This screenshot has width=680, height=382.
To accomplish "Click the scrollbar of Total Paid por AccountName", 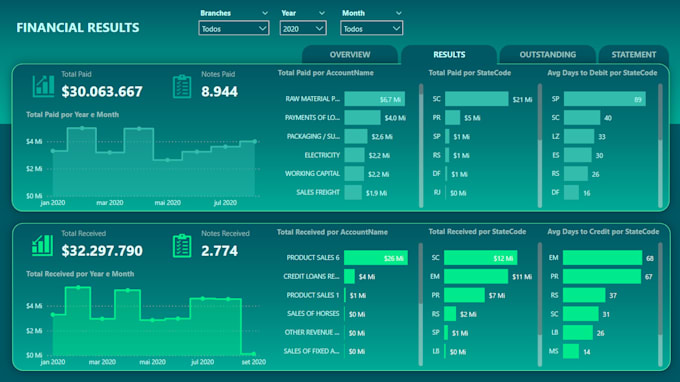I will pyautogui.click(x=421, y=146).
